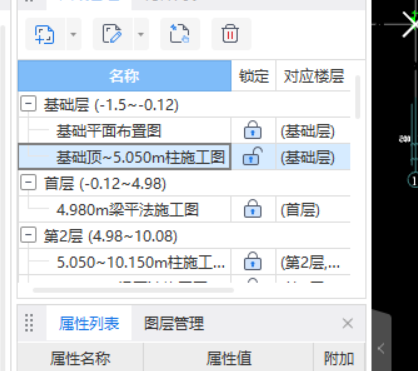Click the 对应楼层 column header

313,76
